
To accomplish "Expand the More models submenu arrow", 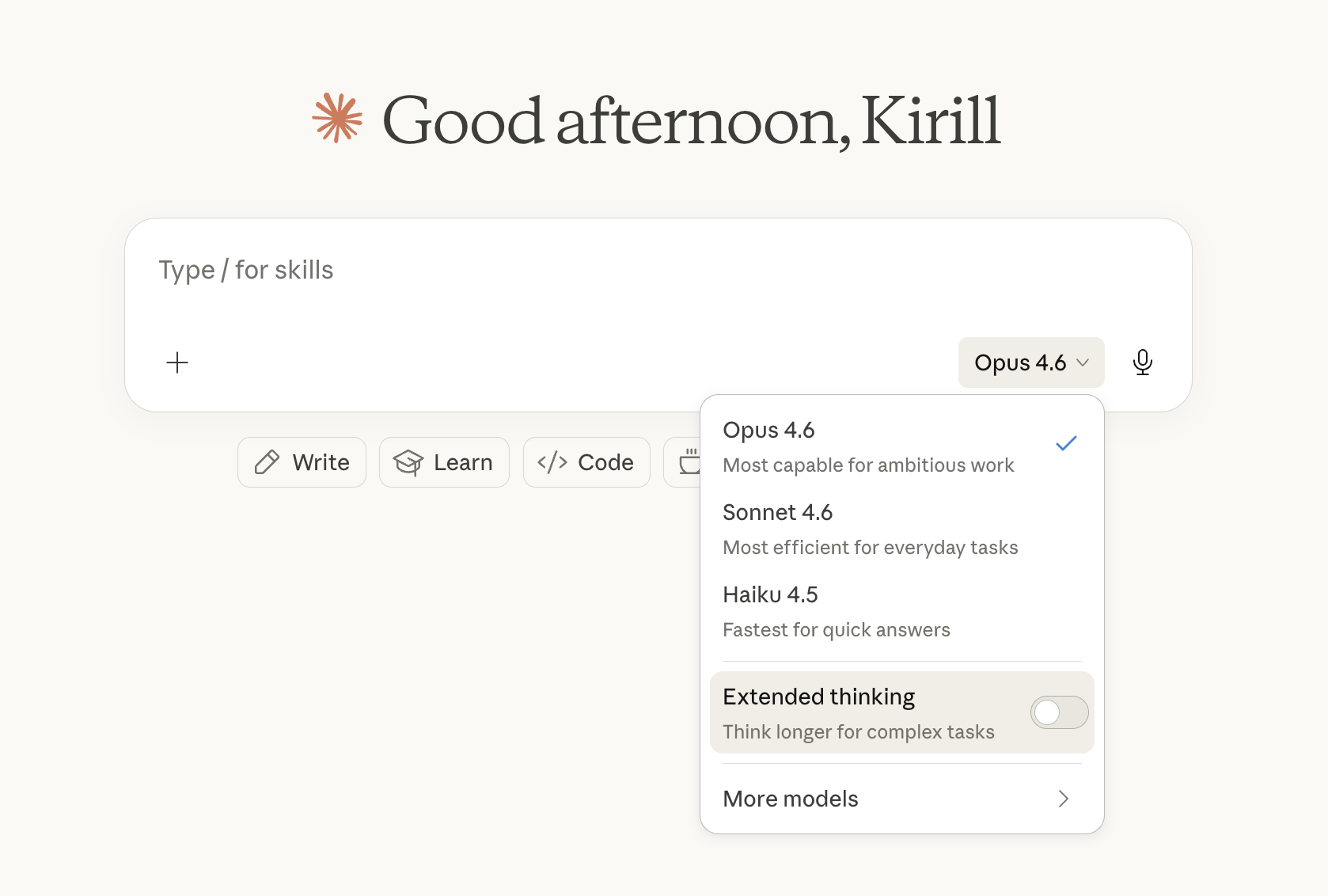I will click(x=1064, y=799).
